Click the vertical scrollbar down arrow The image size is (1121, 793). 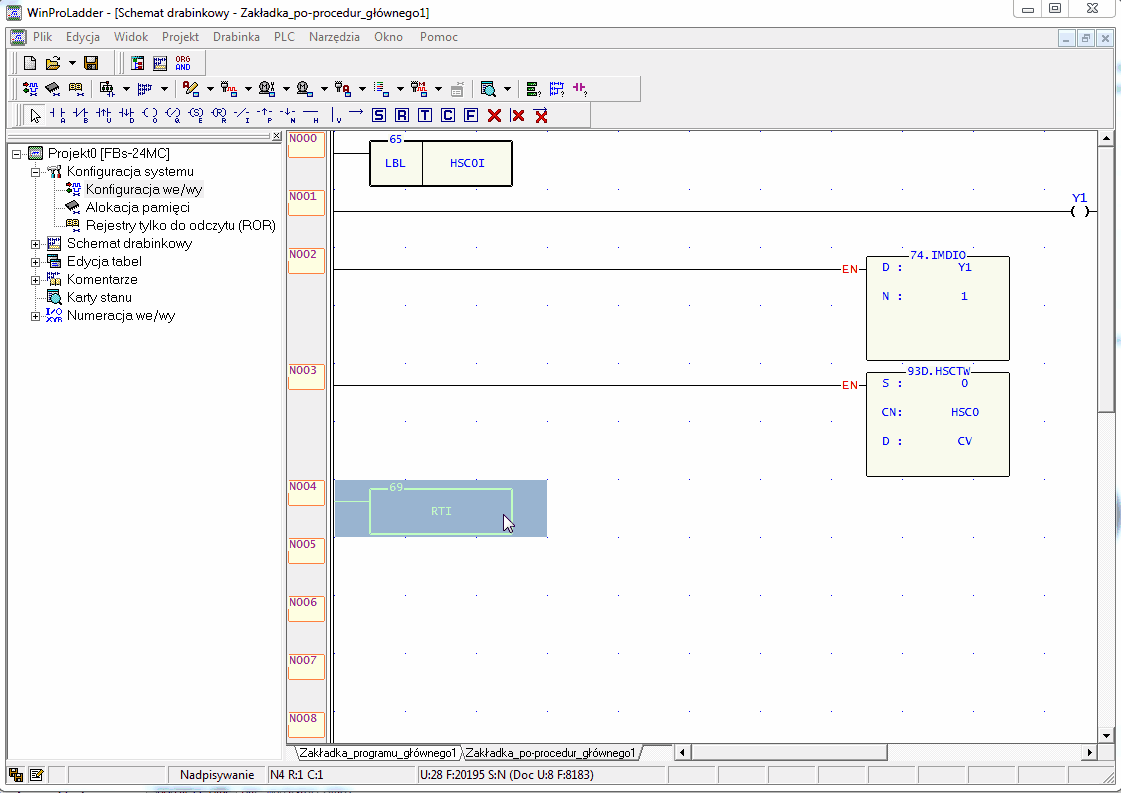pos(1107,736)
